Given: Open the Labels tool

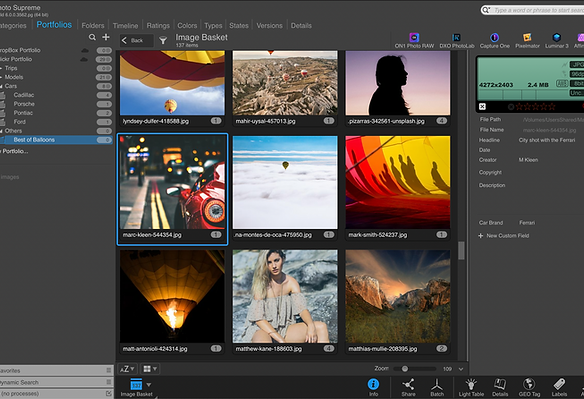Looking at the screenshot, I should click(559, 387).
